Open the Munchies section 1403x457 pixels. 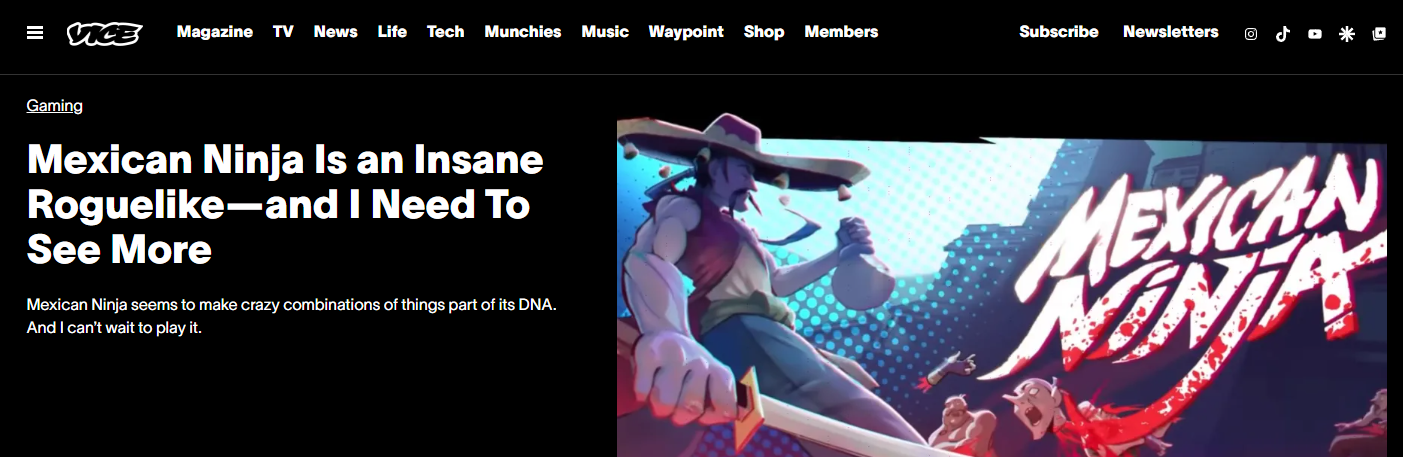[523, 32]
